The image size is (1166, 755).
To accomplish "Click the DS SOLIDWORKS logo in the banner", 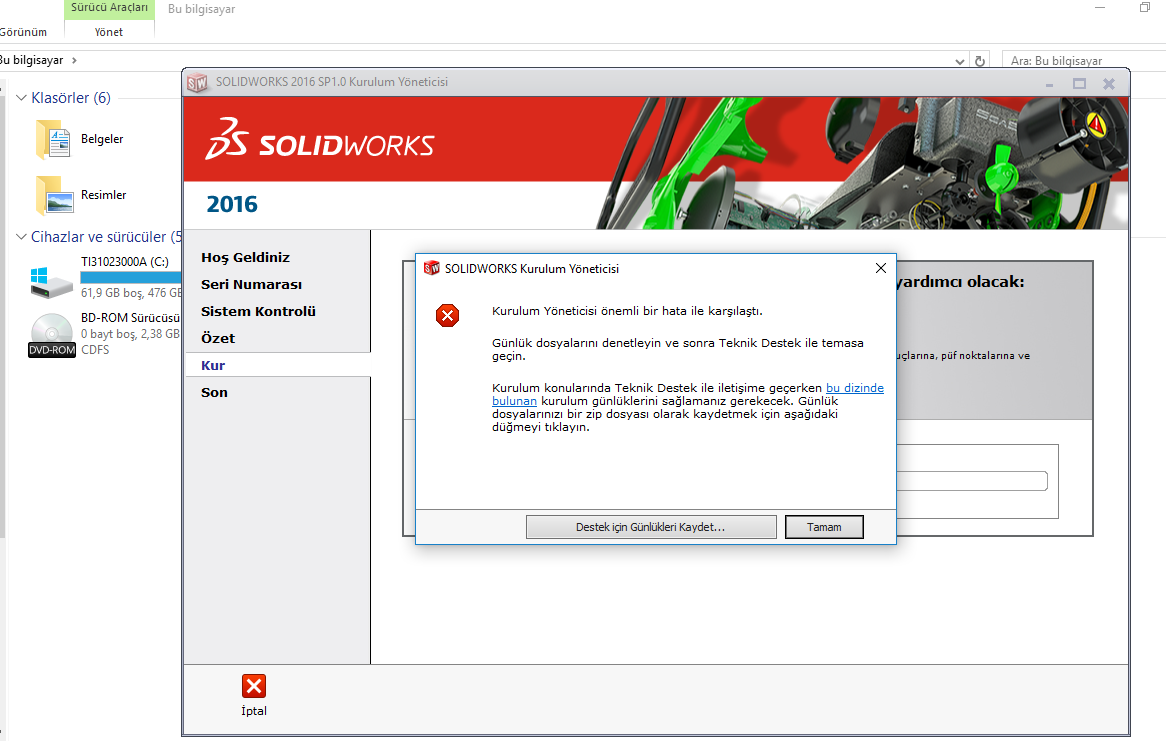I will pyautogui.click(x=320, y=139).
